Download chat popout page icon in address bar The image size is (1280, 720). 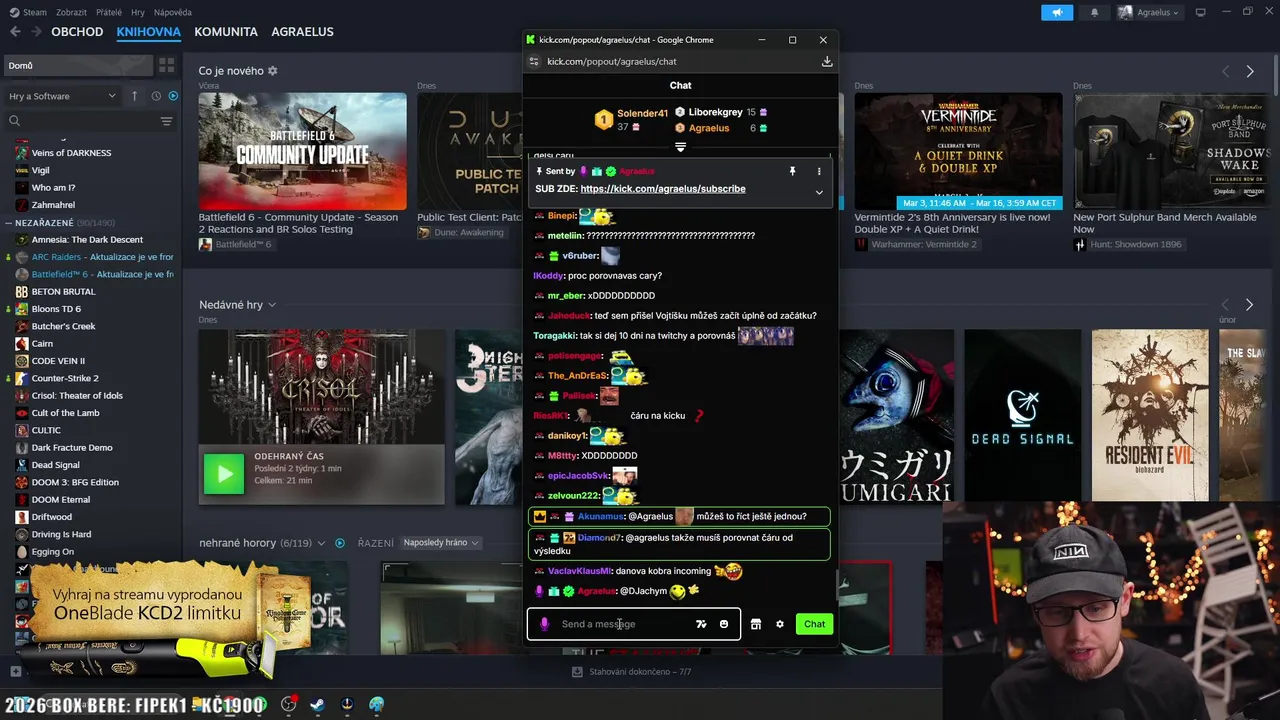[827, 61]
